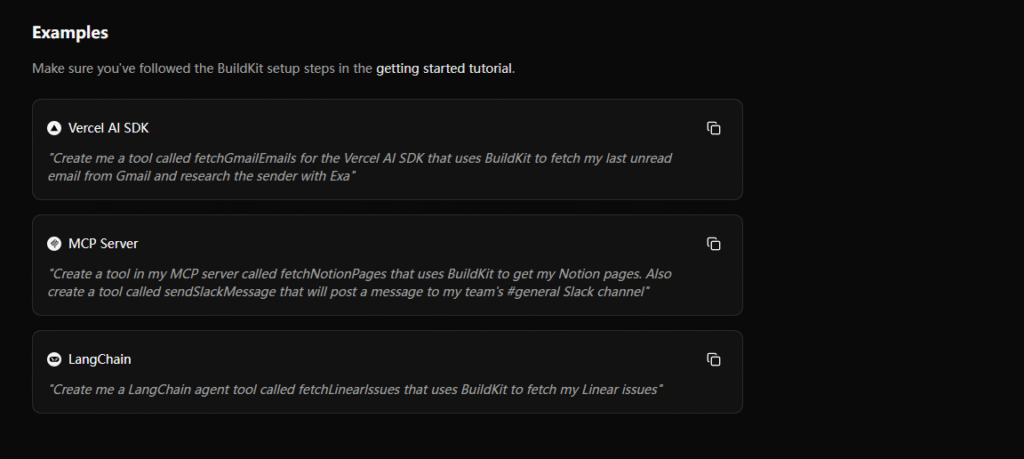Copy the MCP Server example prompt
This screenshot has width=1024, height=459.
(x=714, y=244)
